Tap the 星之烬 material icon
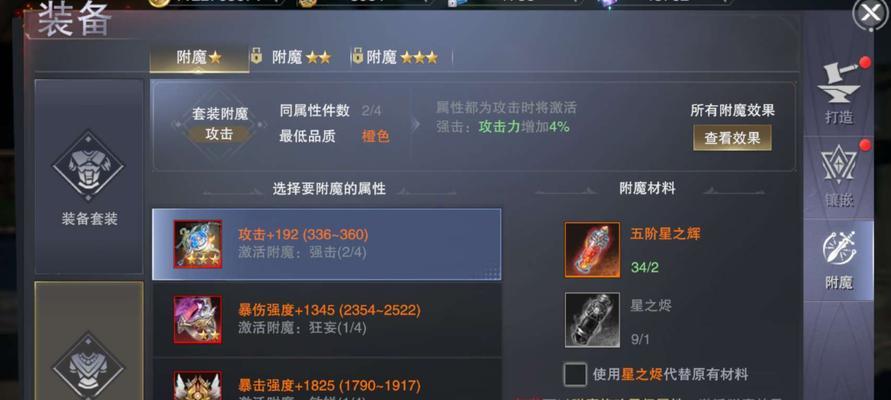The height and width of the screenshot is (400, 891). [592, 319]
